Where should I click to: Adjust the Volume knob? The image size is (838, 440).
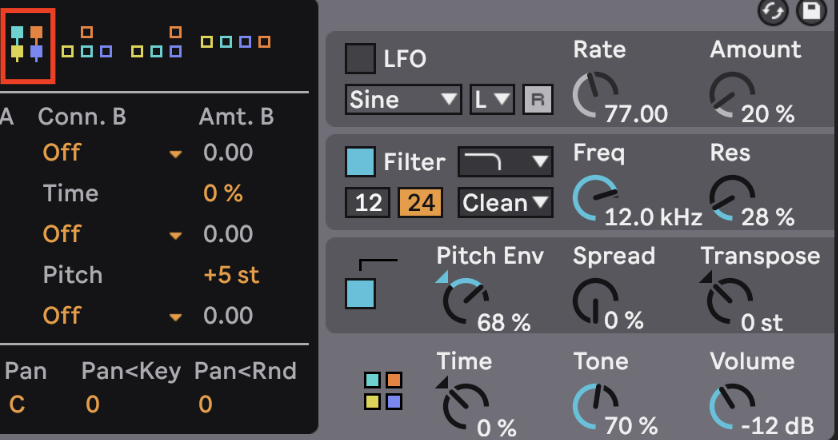click(732, 406)
